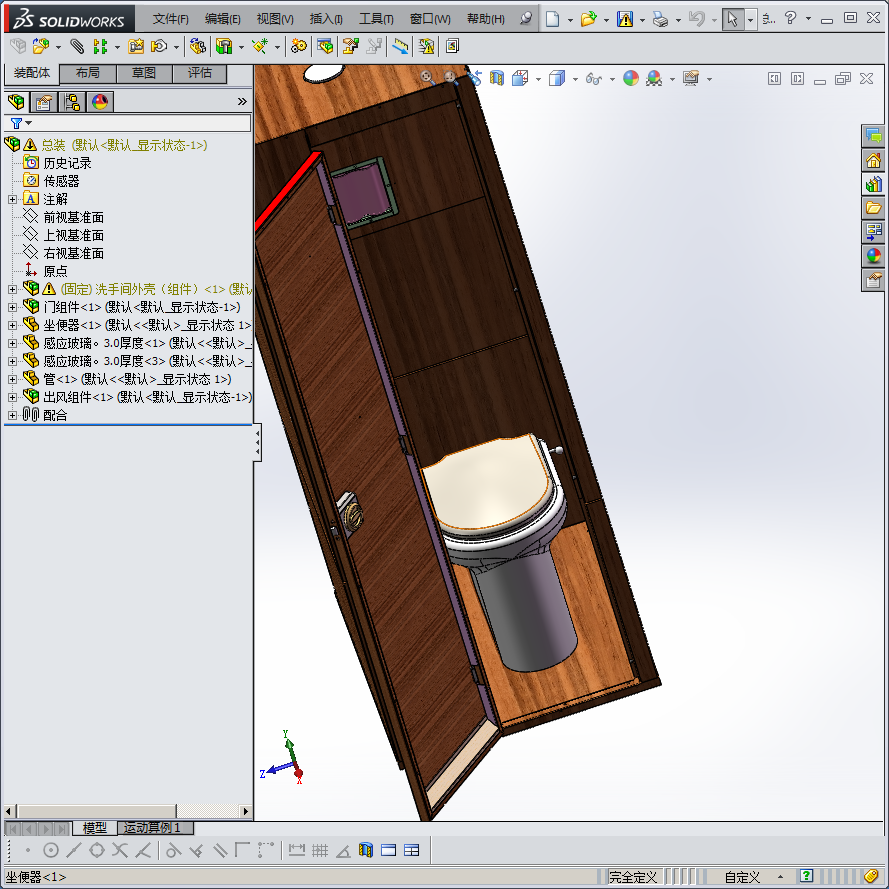Expand the 出风组件<1> tree node
Screen dimensions: 889x889
tap(12, 397)
